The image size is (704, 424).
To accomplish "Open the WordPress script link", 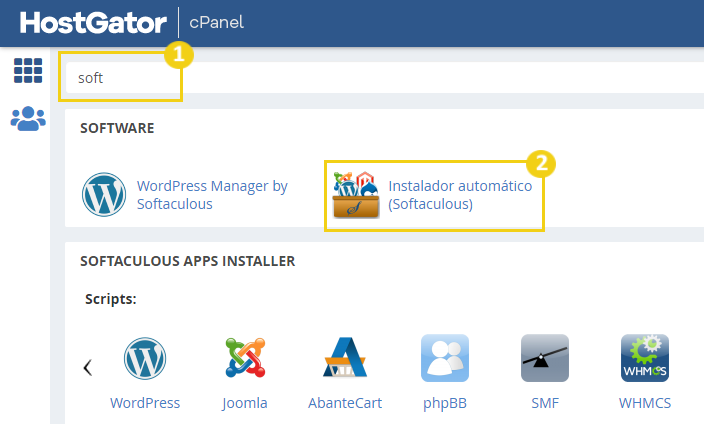I will click(145, 403).
